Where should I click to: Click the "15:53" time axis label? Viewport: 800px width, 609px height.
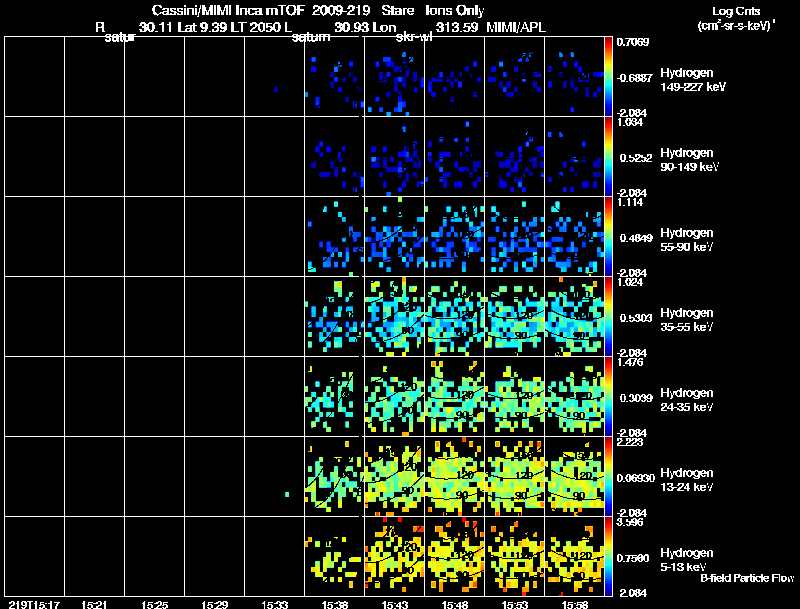[x=515, y=604]
